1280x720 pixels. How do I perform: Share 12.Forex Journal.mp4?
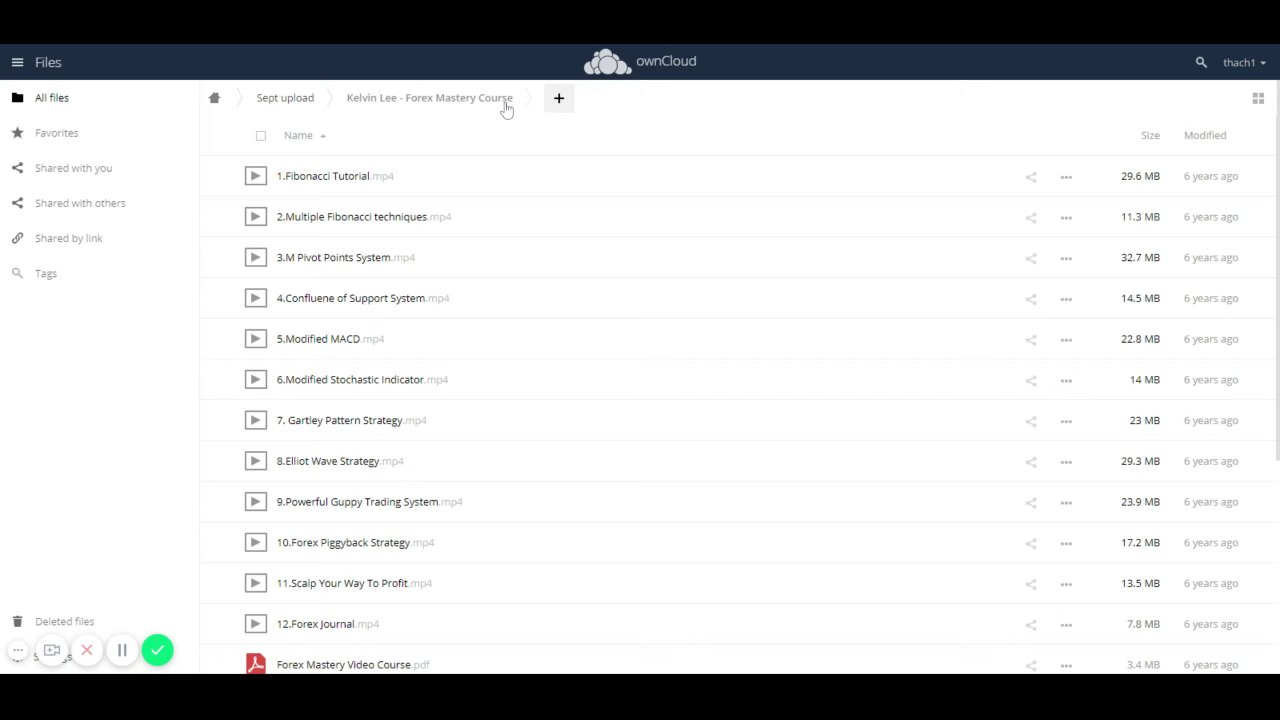tap(1031, 625)
